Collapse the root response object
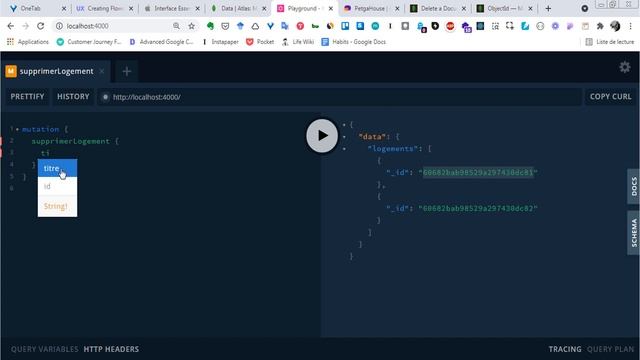This screenshot has width=640, height=360. [344, 124]
